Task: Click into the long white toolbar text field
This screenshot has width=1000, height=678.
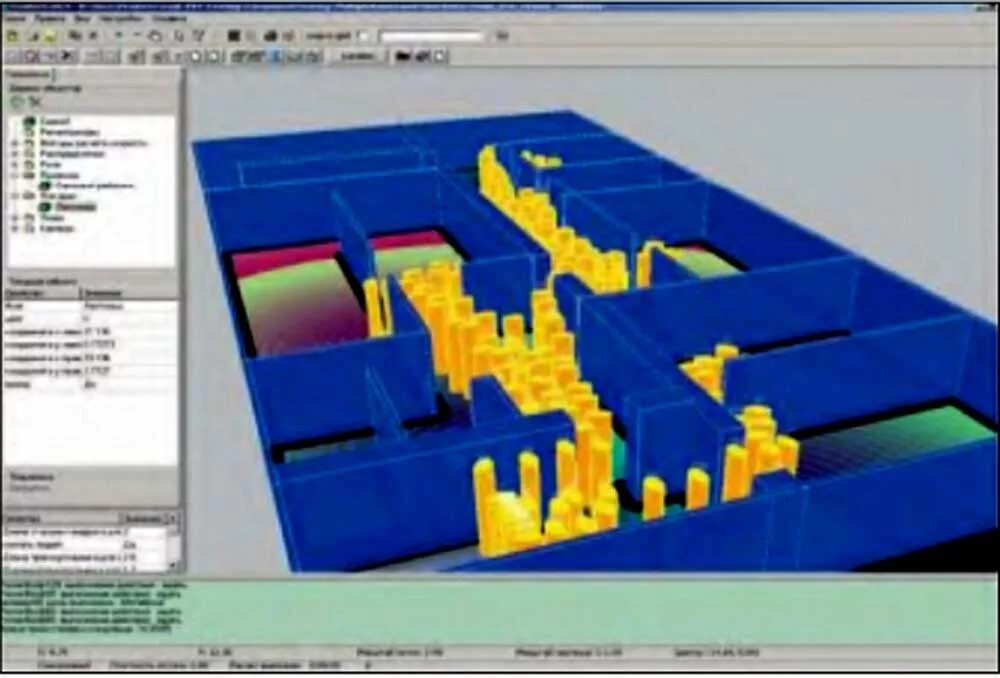Action: click(x=432, y=36)
